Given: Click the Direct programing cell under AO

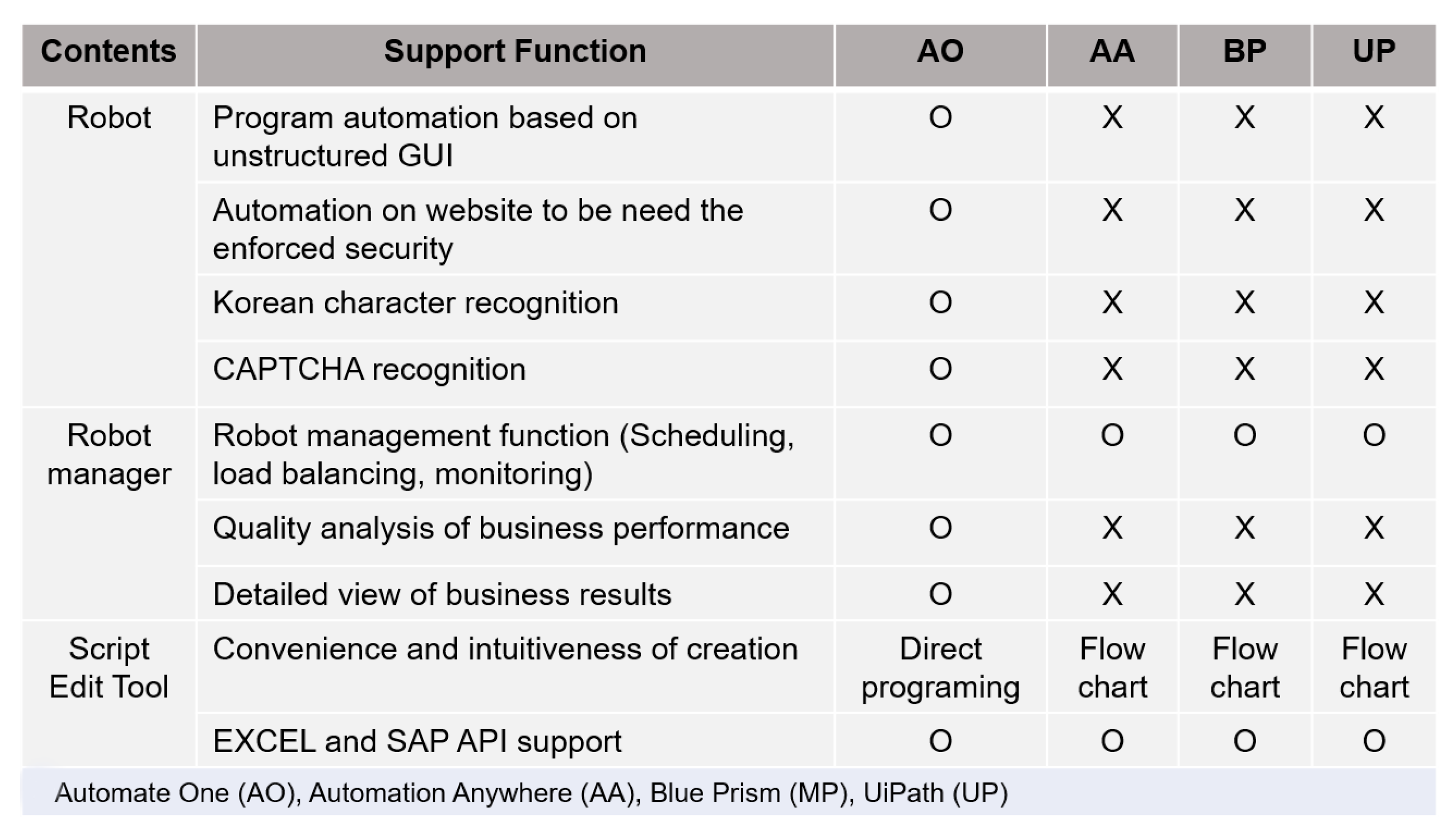Looking at the screenshot, I should pos(941,667).
